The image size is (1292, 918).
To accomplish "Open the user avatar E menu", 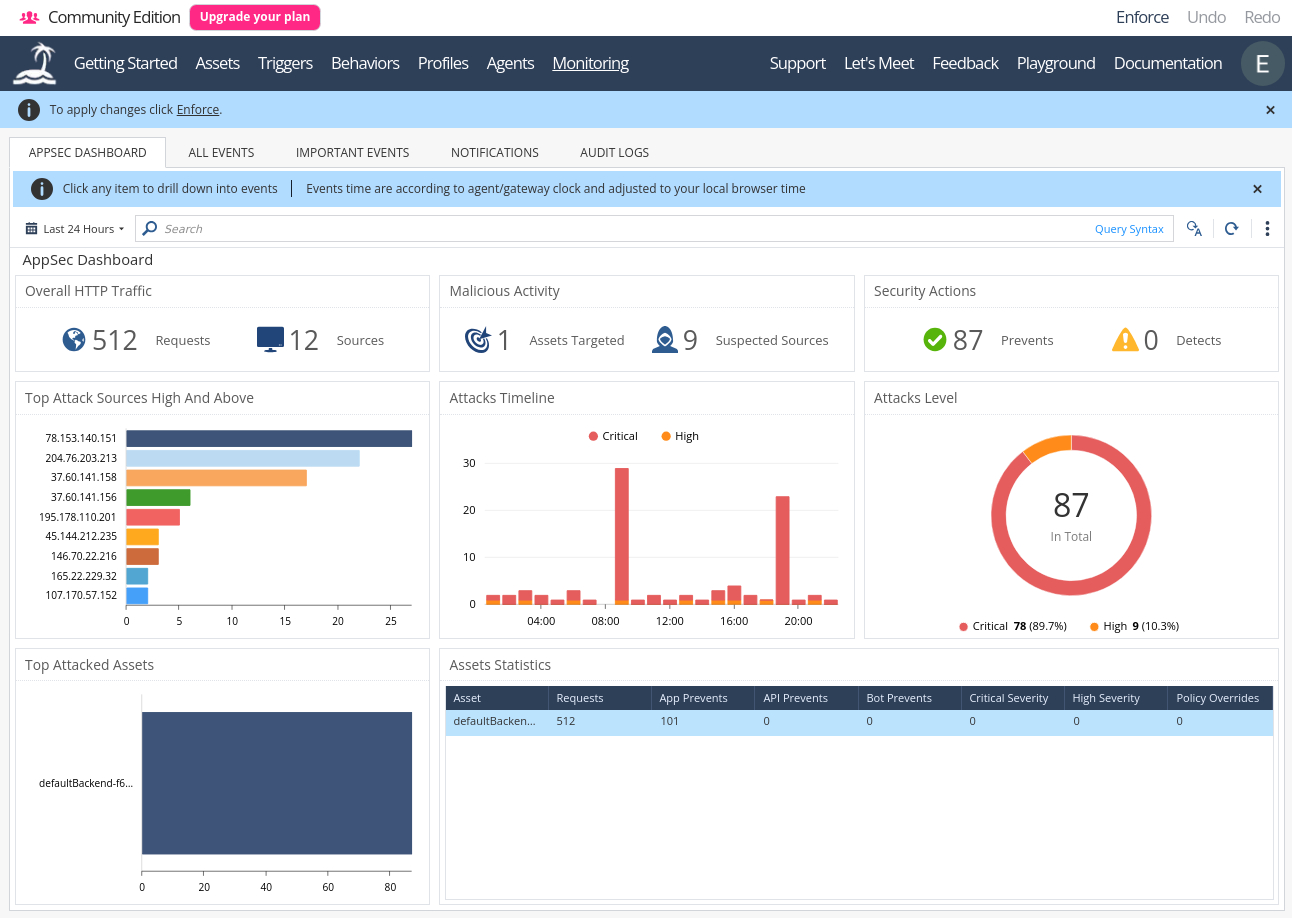I will [1262, 64].
